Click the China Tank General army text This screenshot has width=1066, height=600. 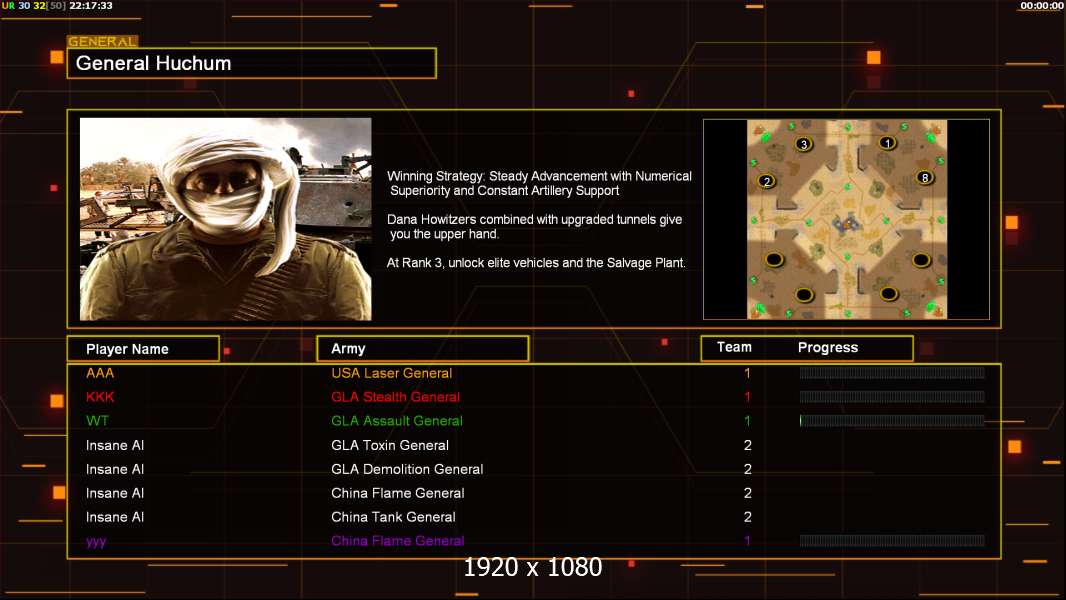pyautogui.click(x=394, y=517)
